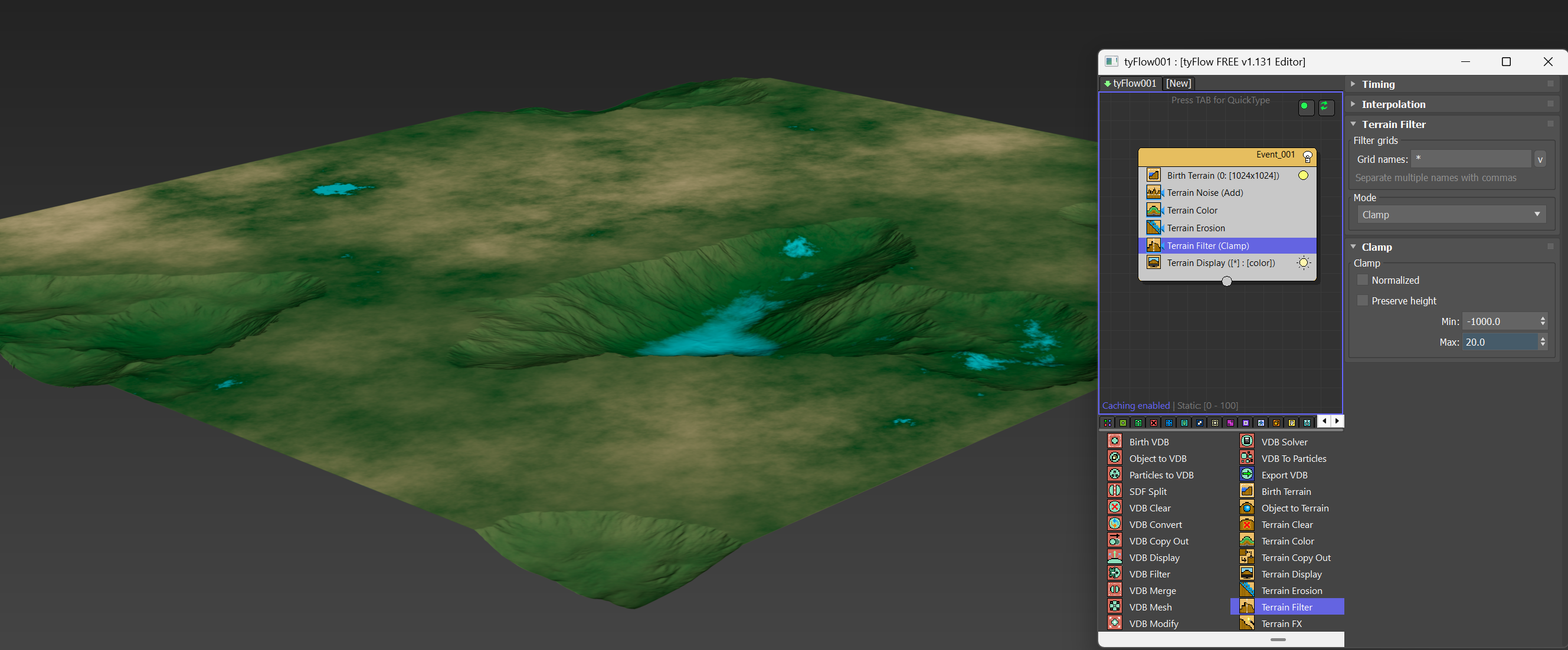Click the Birth VDB operator icon
Viewport: 1568px width, 650px height.
[x=1115, y=441]
